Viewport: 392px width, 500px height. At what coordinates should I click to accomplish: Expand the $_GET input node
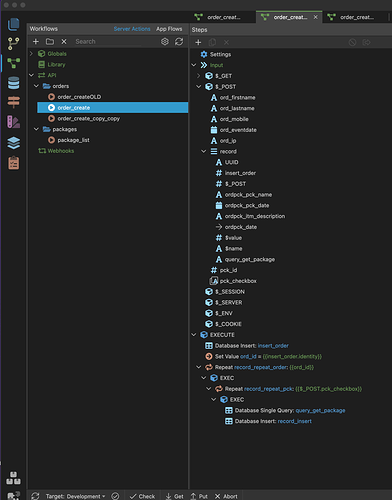click(x=199, y=76)
